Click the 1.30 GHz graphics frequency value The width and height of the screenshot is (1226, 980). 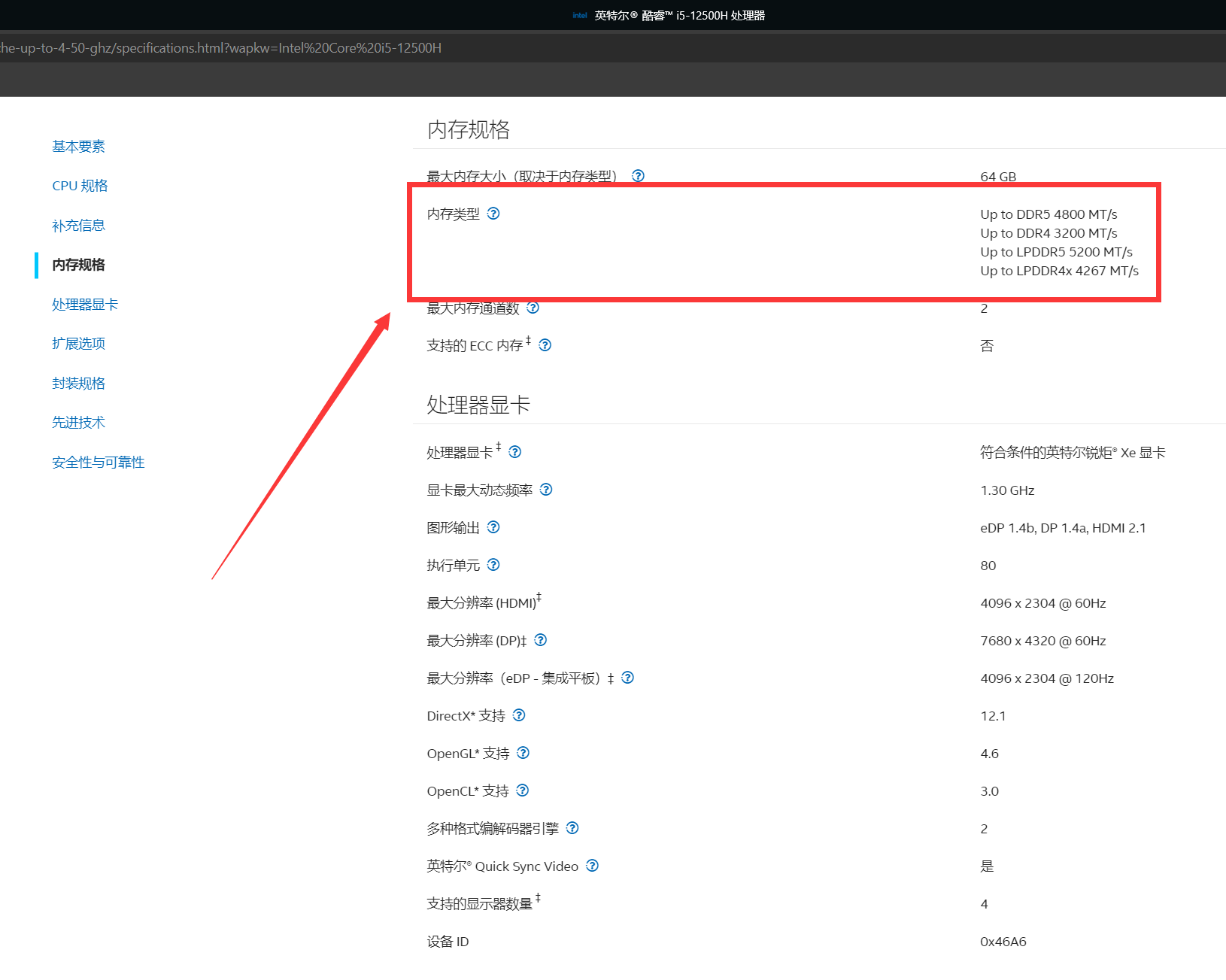click(1007, 490)
